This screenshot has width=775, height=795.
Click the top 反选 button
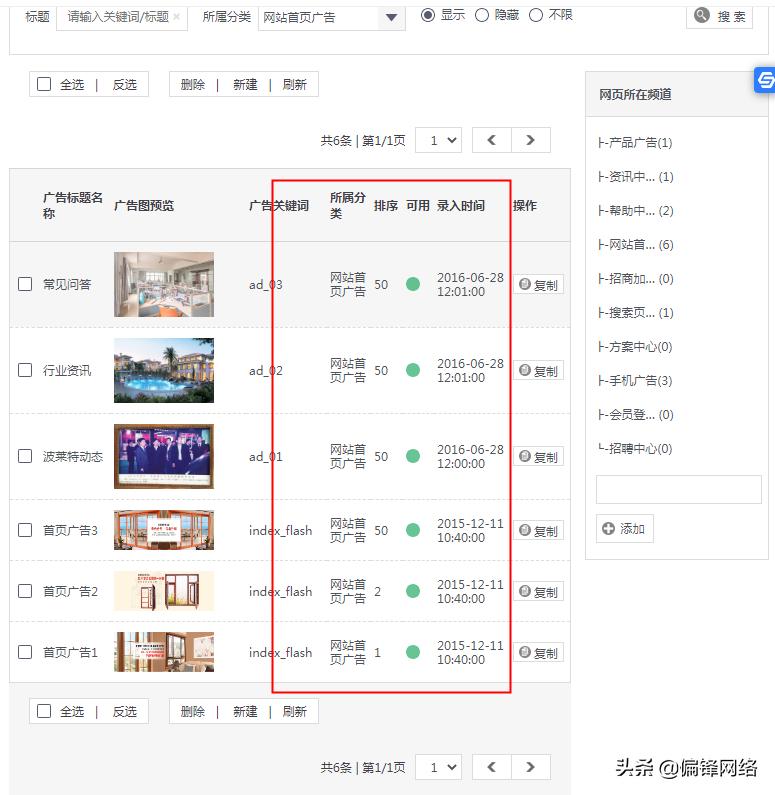tap(125, 85)
